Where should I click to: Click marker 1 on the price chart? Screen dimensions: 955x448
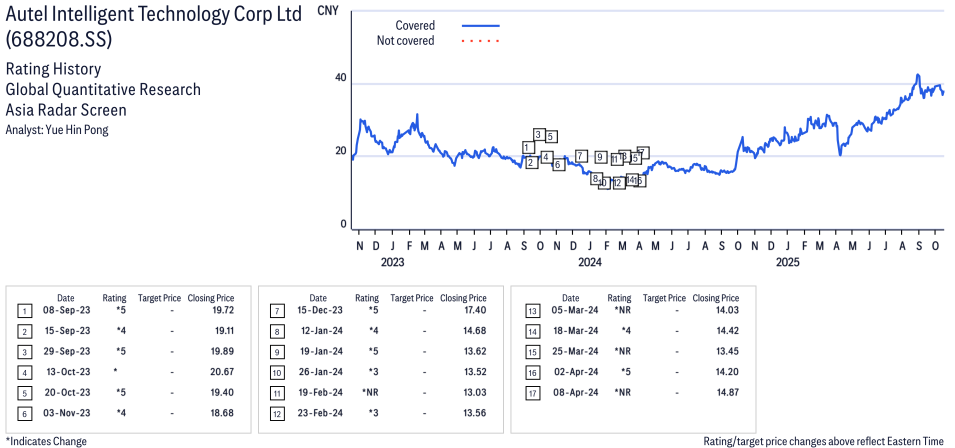pyautogui.click(x=528, y=148)
